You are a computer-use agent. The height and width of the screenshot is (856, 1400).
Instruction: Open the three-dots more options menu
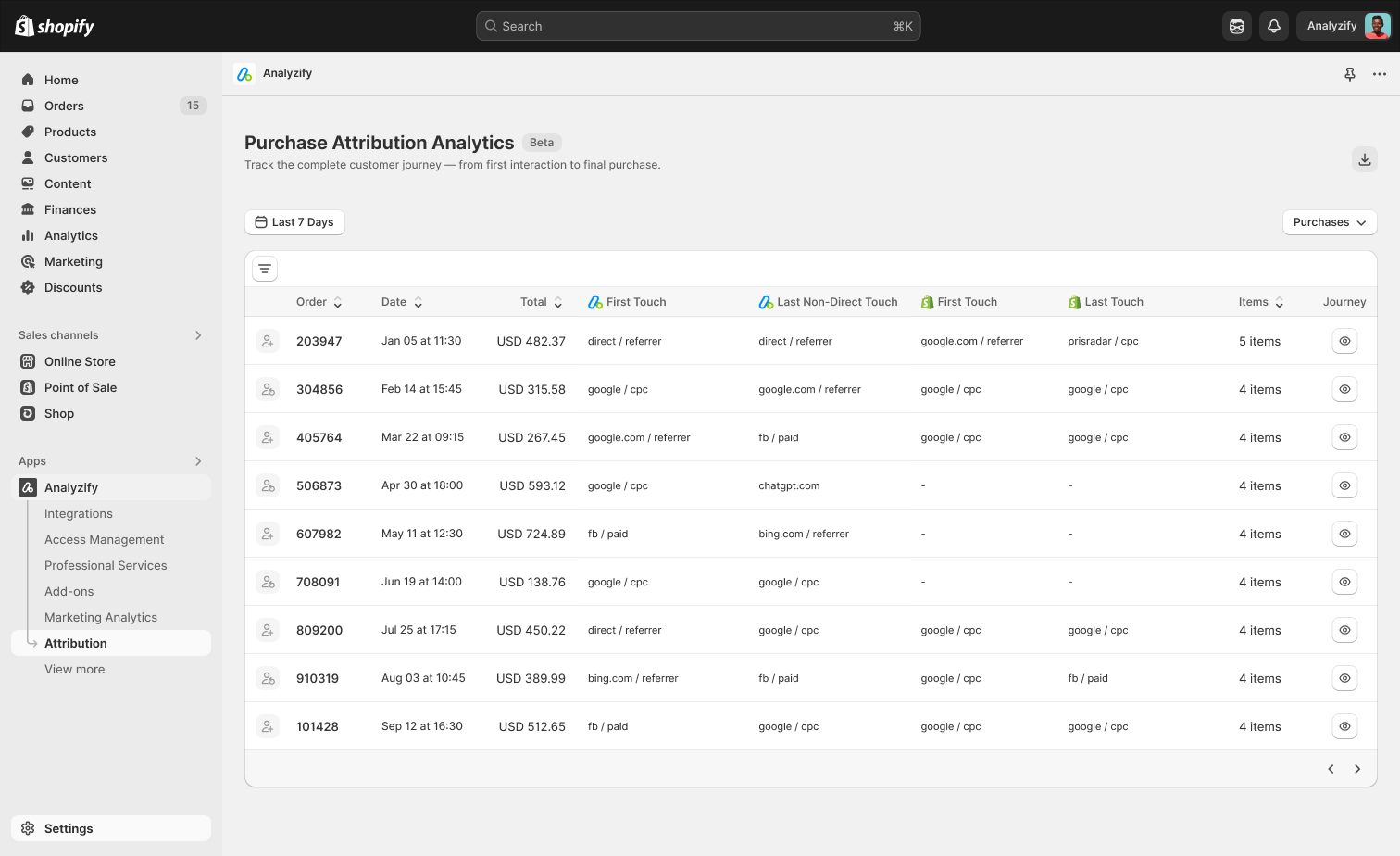click(1379, 74)
